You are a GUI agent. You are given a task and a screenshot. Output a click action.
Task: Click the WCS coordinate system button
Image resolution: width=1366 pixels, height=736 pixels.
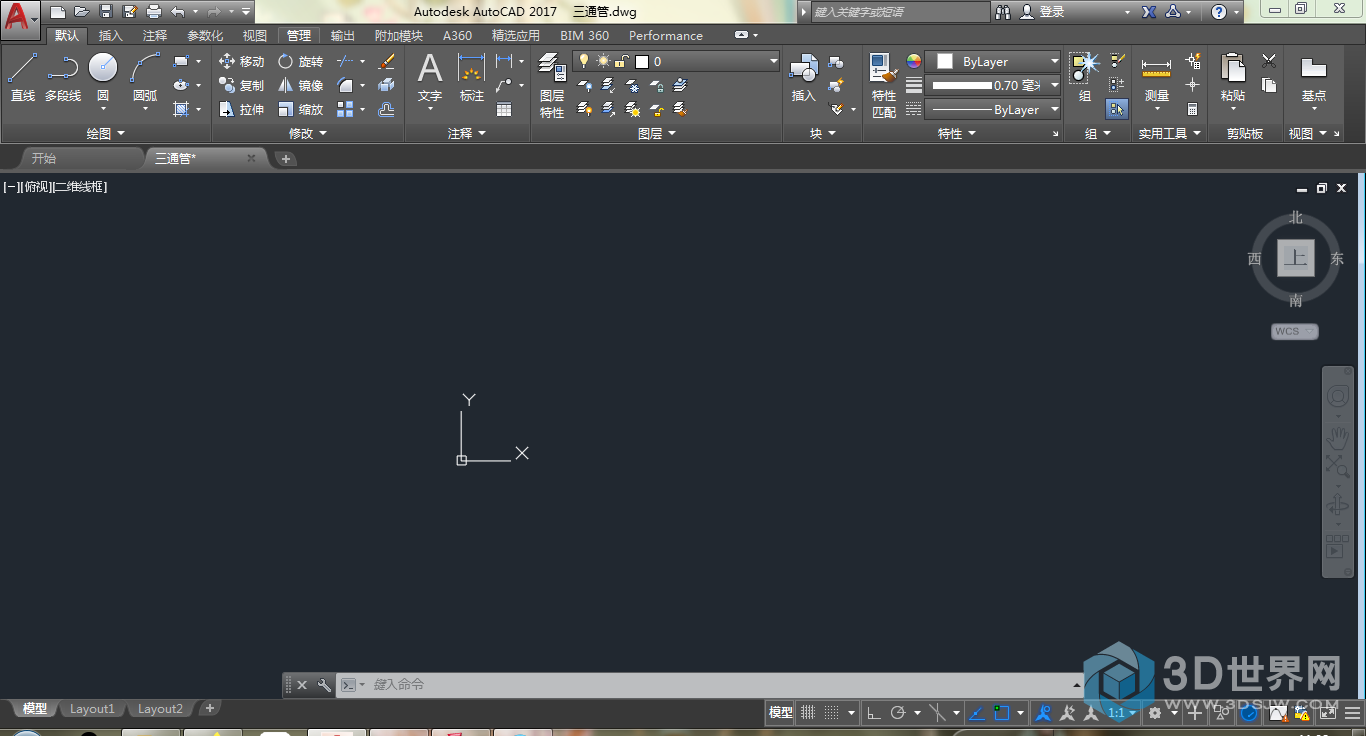(1295, 331)
